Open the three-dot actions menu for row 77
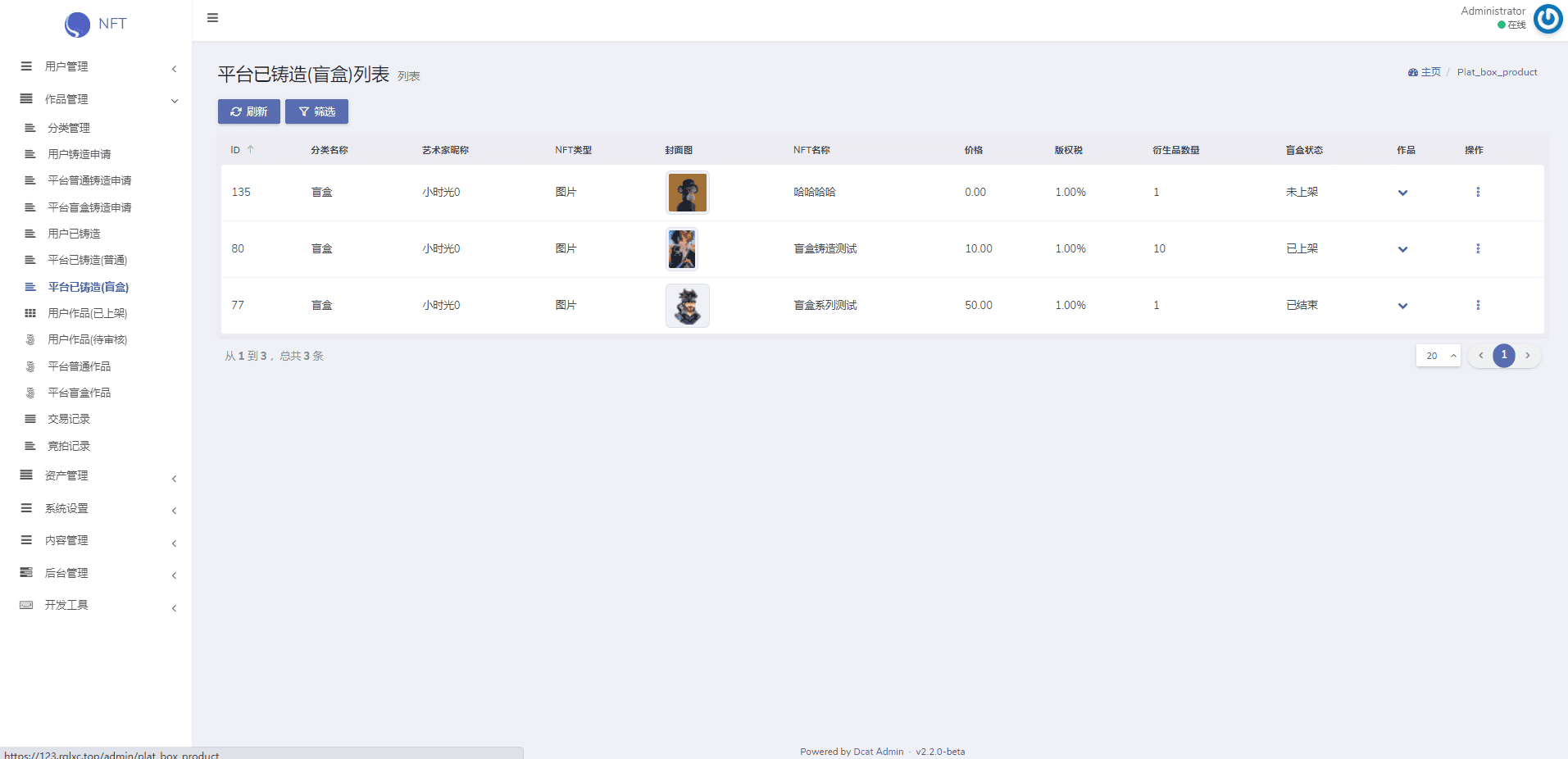Viewport: 1568px width, 759px height. pyautogui.click(x=1478, y=305)
